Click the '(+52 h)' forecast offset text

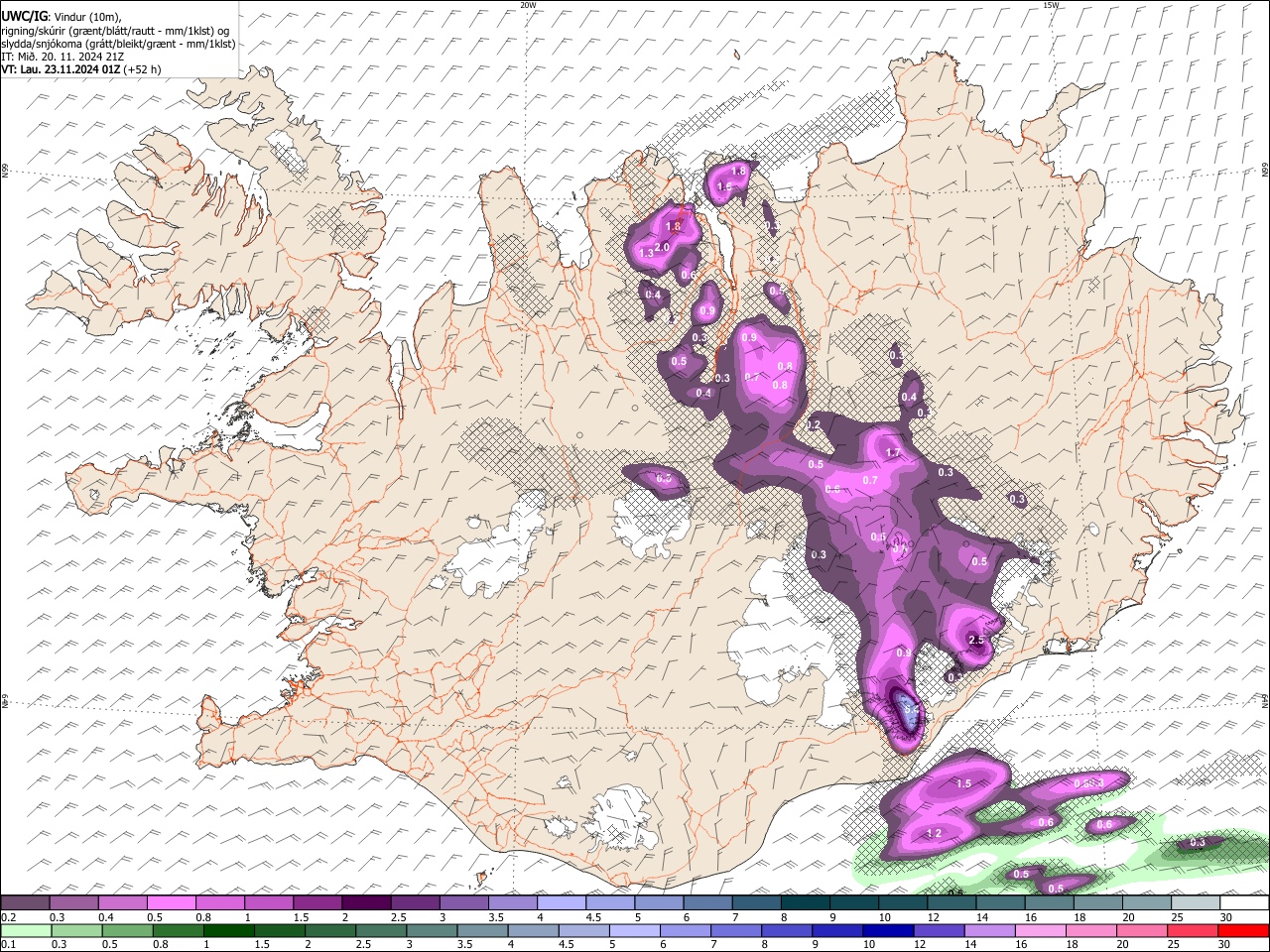(x=143, y=69)
